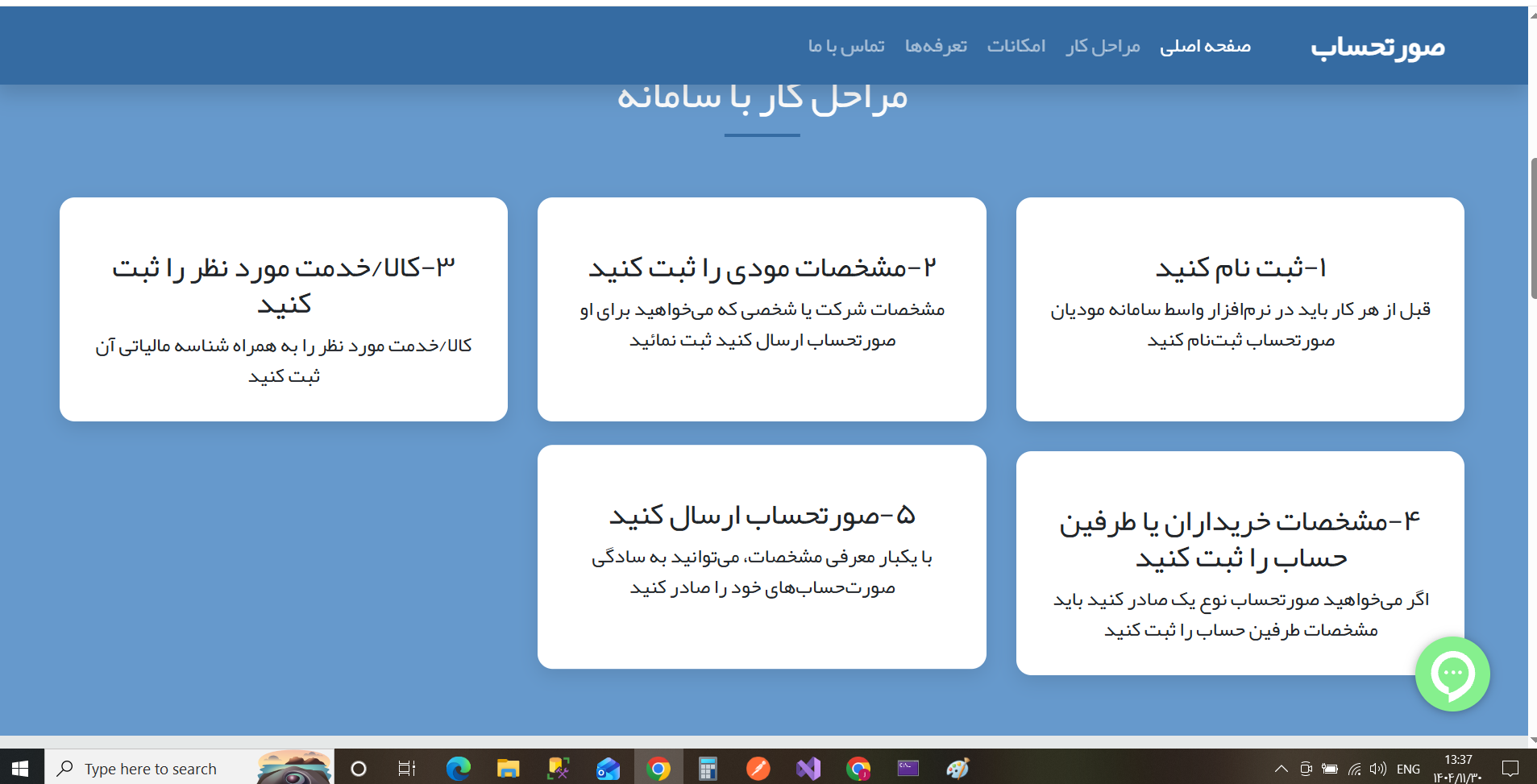Expand hidden system tray icons
This screenshot has height=784, width=1537.
click(x=1281, y=769)
